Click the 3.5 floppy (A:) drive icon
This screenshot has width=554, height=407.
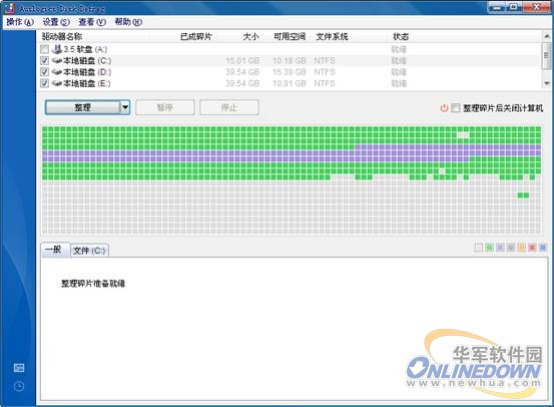57,49
